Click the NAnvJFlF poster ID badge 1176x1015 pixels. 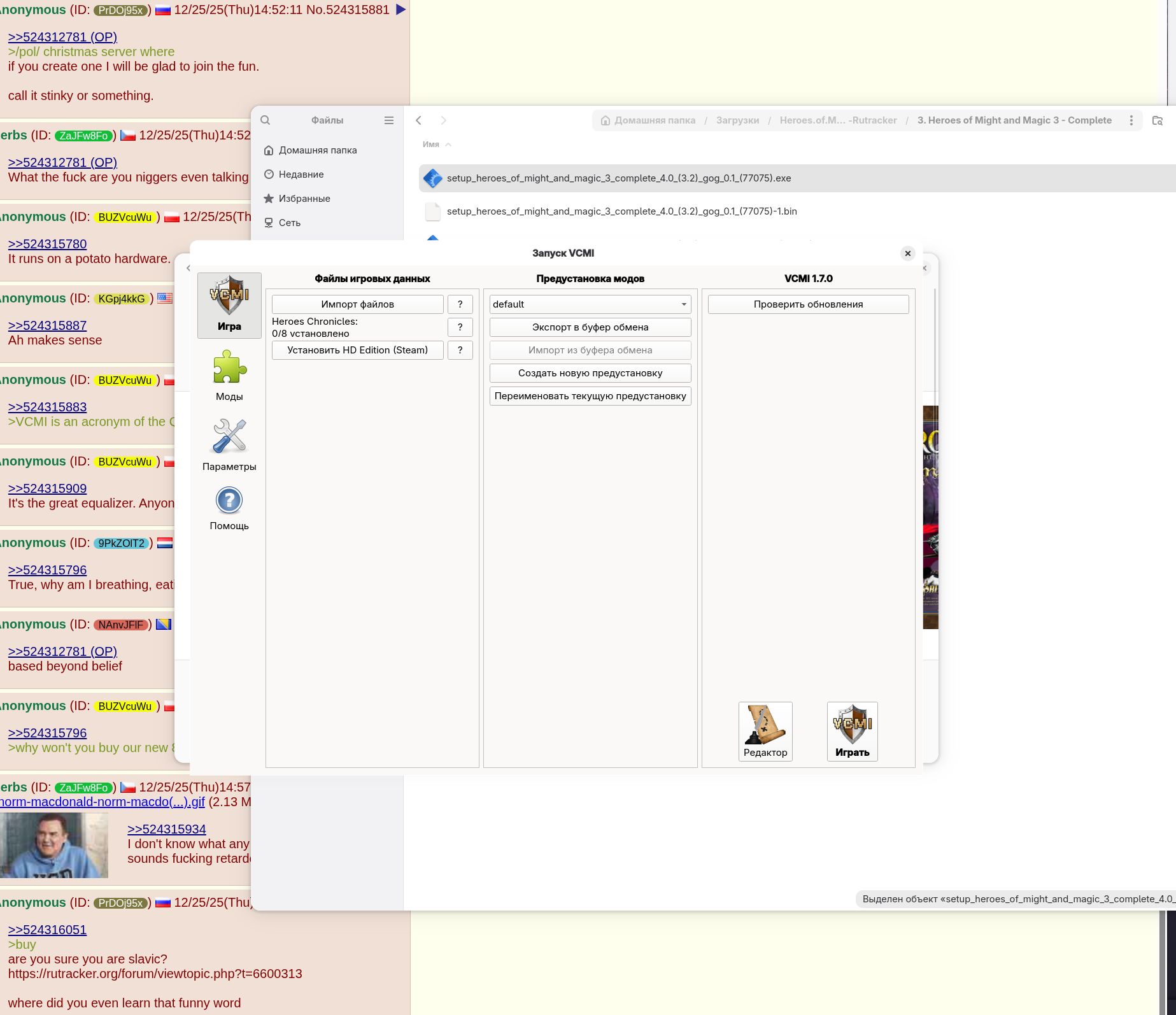(x=121, y=625)
